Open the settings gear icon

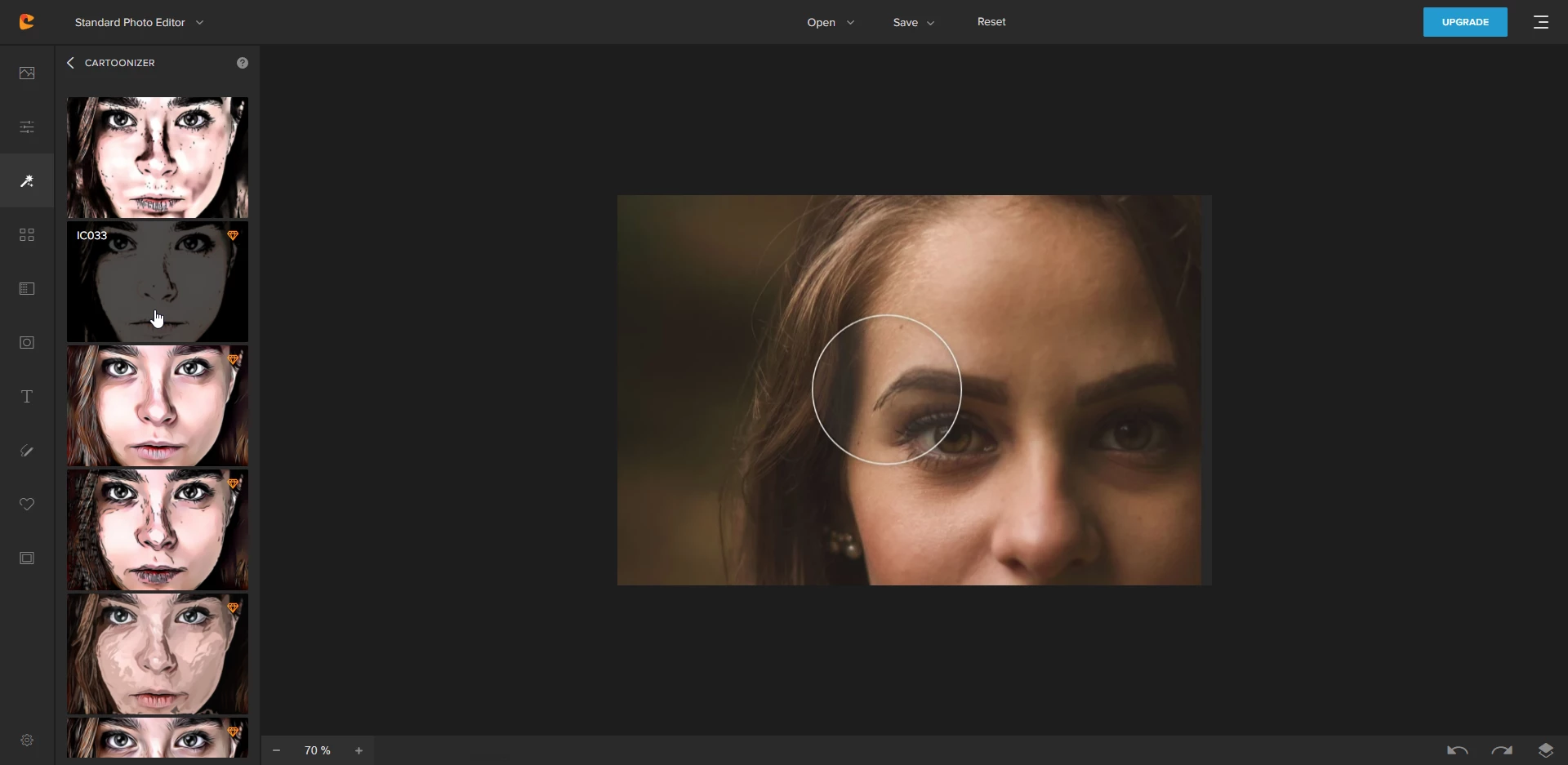27,740
